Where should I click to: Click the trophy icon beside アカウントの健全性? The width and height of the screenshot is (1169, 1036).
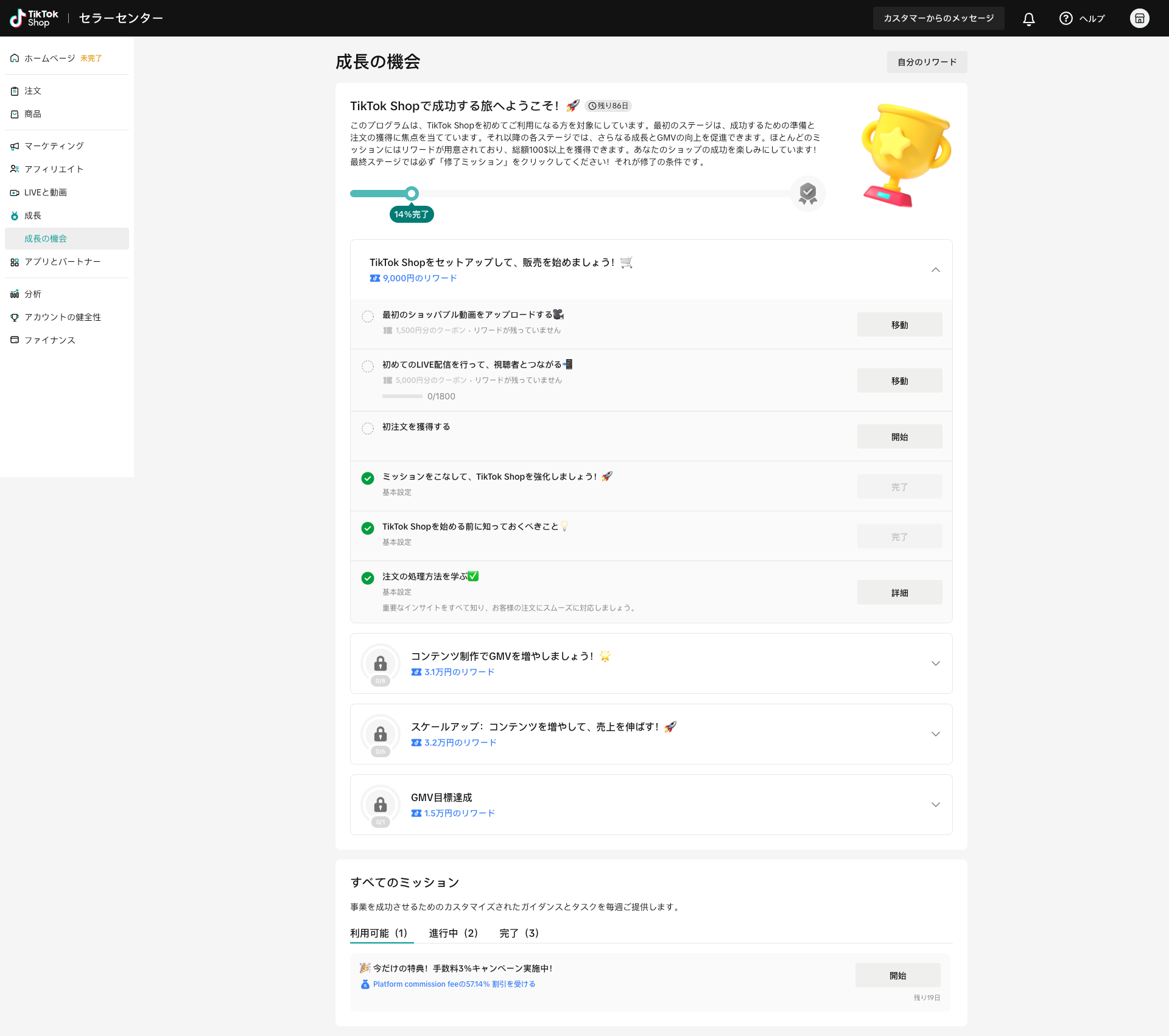click(15, 317)
